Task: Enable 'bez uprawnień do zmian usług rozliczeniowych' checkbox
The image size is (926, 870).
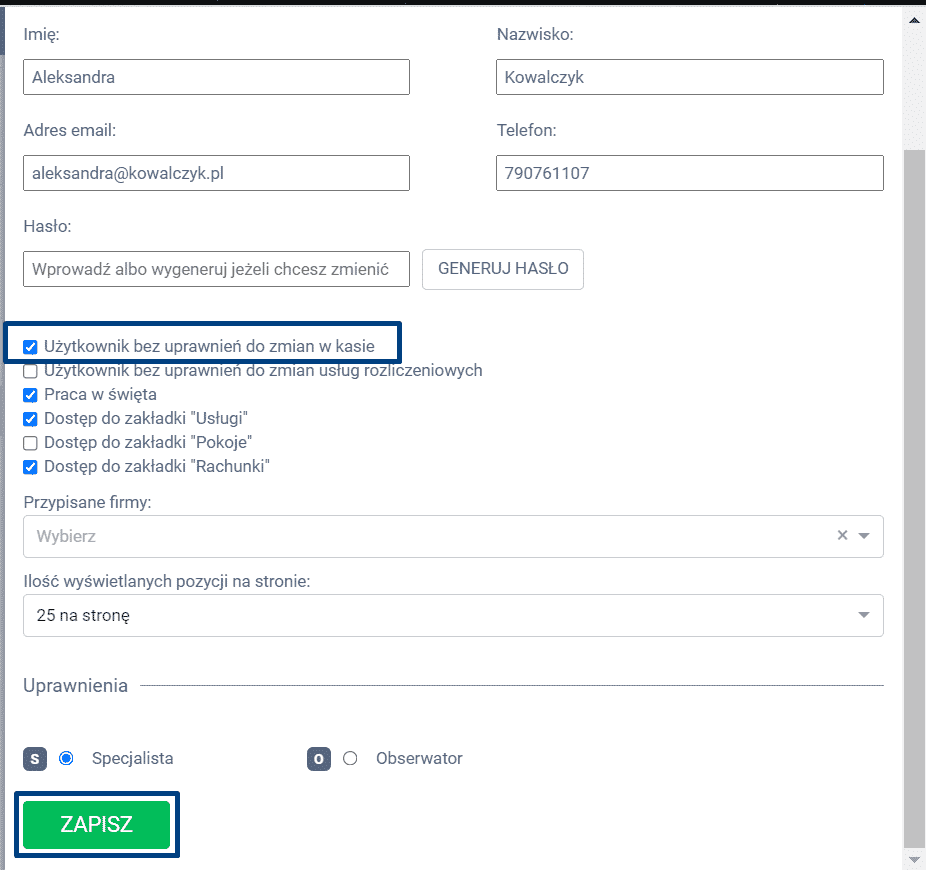Action: tap(31, 371)
